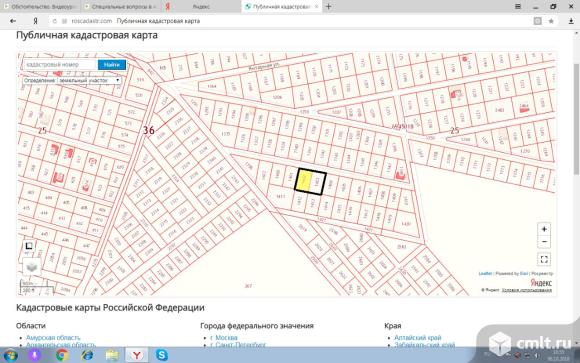Switch to the Обстоятельство. Видеоур tab
Image resolution: width=580 pixels, height=363 pixels.
click(40, 7)
